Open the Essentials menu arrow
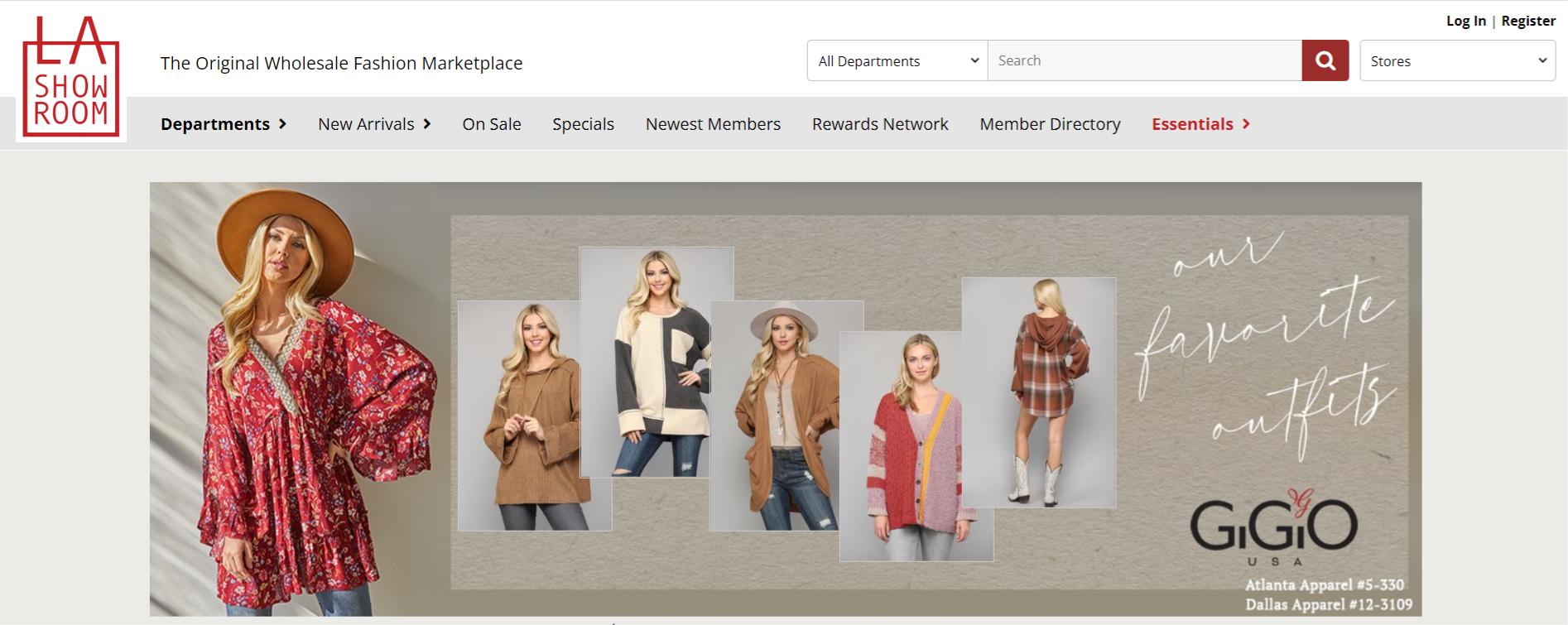 [x=1246, y=124]
